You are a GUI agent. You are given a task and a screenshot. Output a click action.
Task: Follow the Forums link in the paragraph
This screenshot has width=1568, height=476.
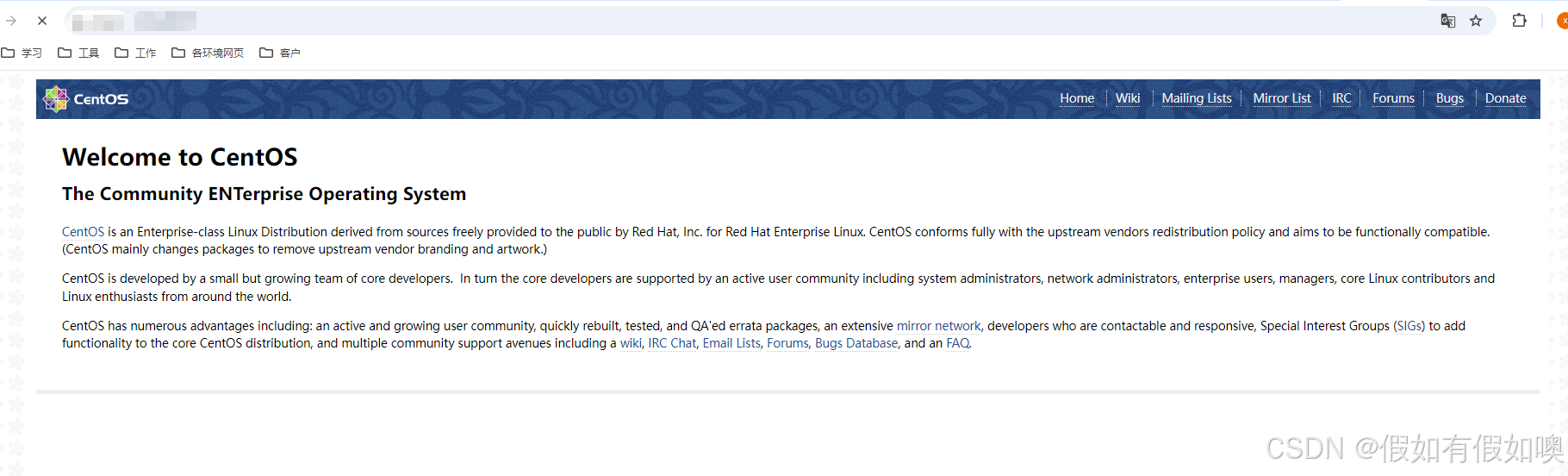coord(787,343)
